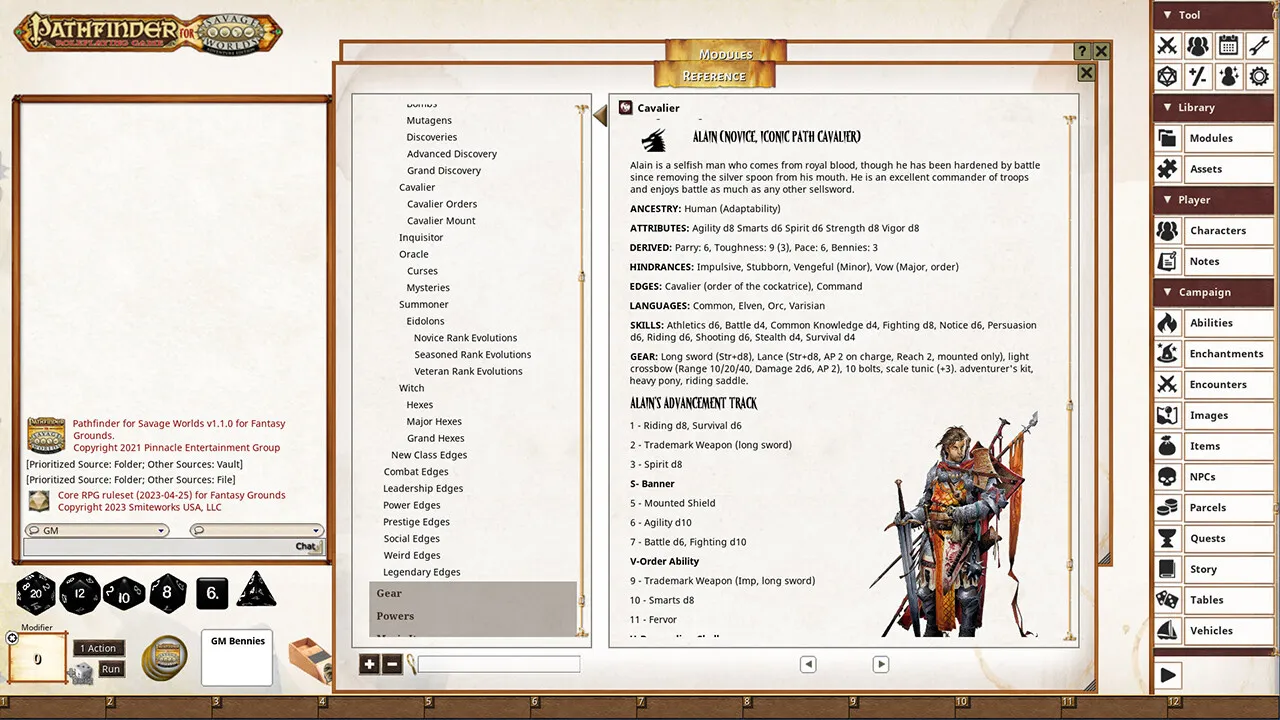Expand the Powers section in the index

point(473,616)
